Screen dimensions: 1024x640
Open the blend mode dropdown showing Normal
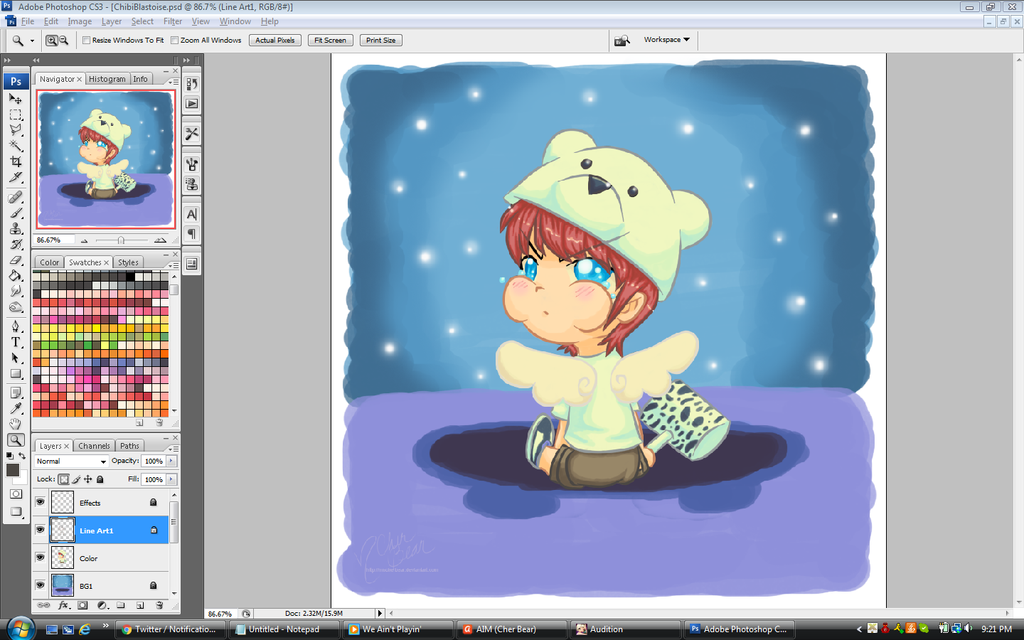pos(71,461)
